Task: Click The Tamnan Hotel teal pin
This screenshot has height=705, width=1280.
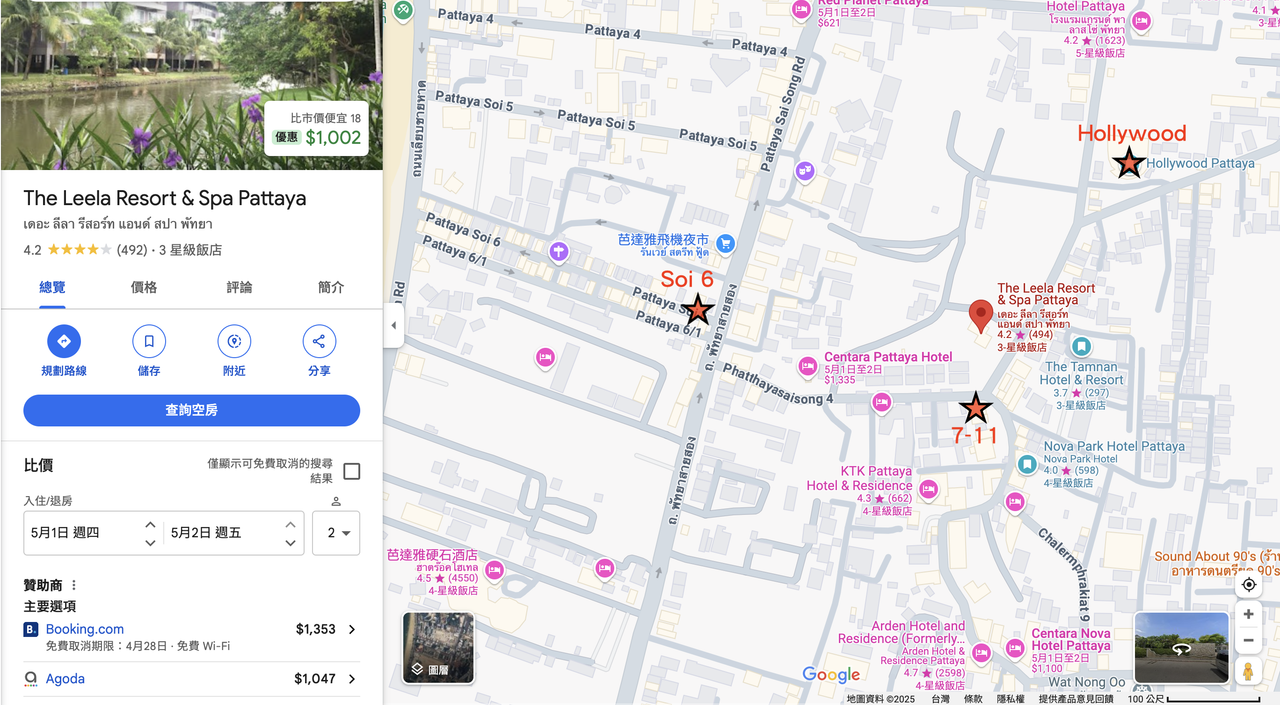Action: coord(1080,347)
